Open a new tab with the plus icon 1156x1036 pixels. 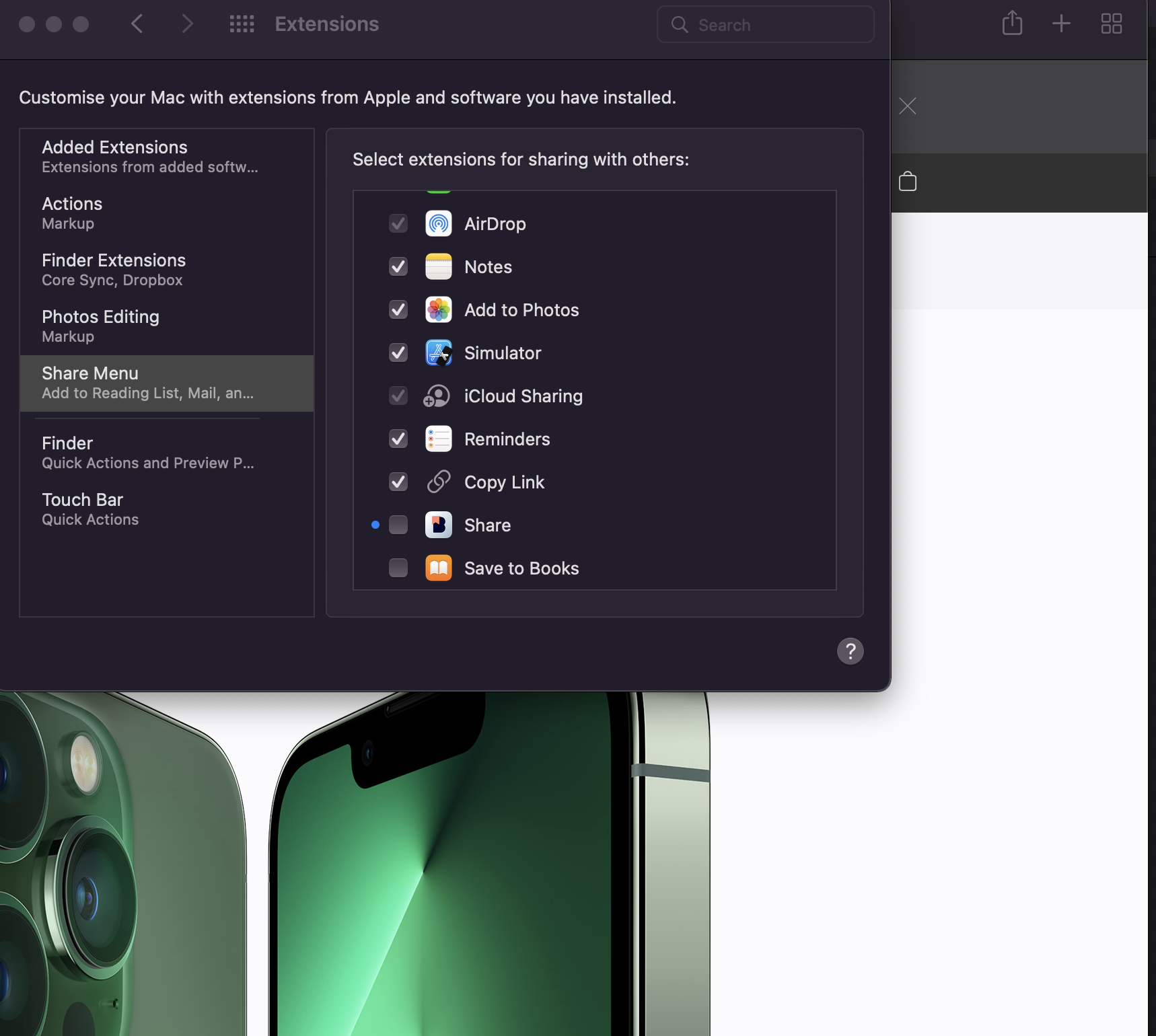[1061, 24]
